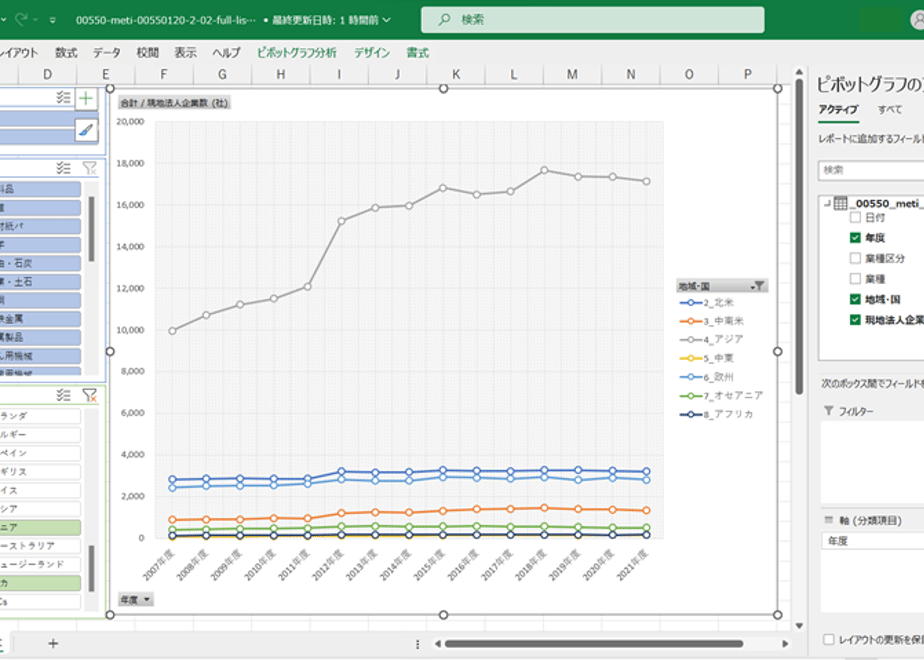Select the ーストラリア slicer item

pos(40,546)
